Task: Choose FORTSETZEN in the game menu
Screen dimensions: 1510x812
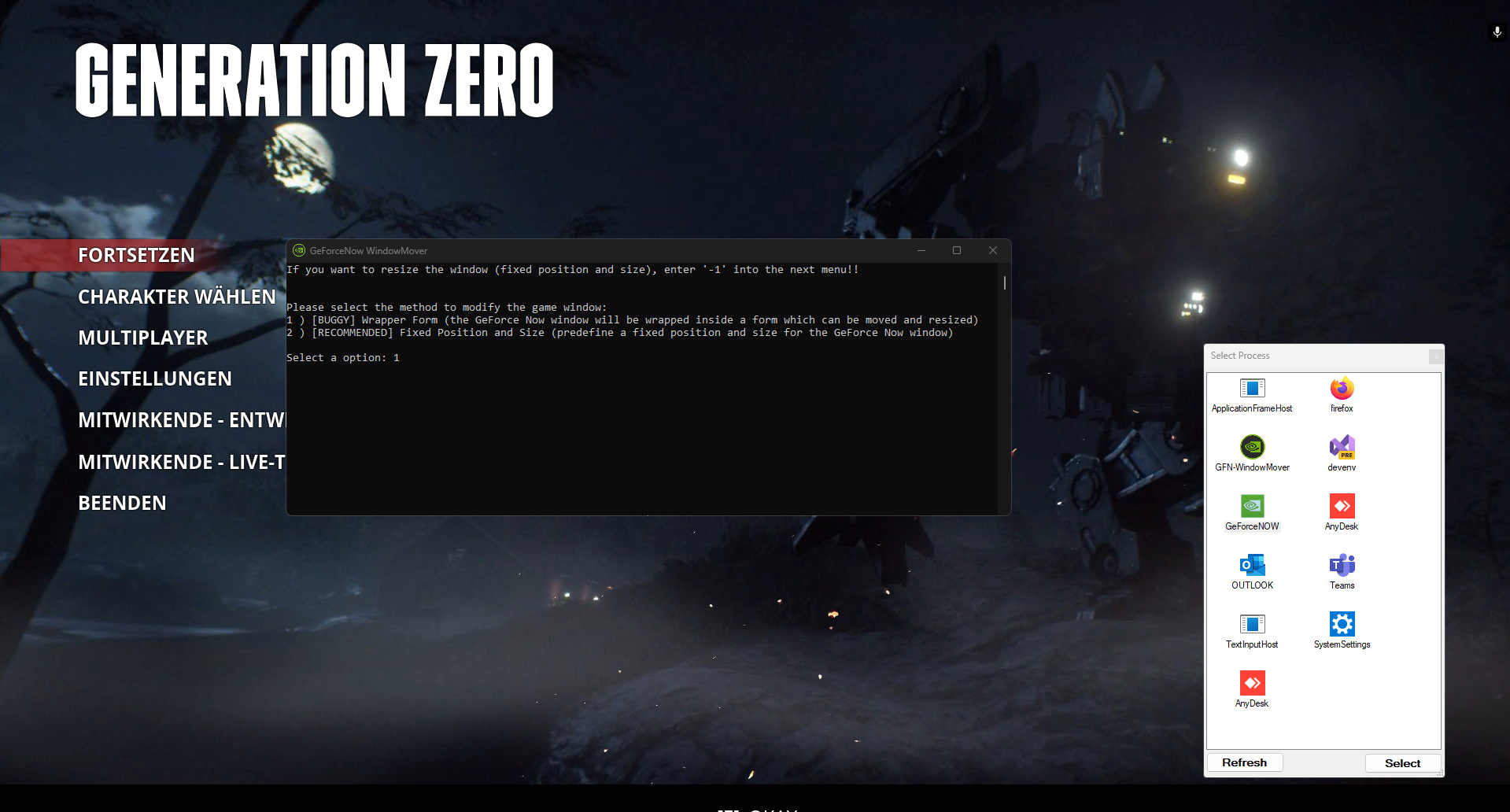Action: [x=136, y=256]
